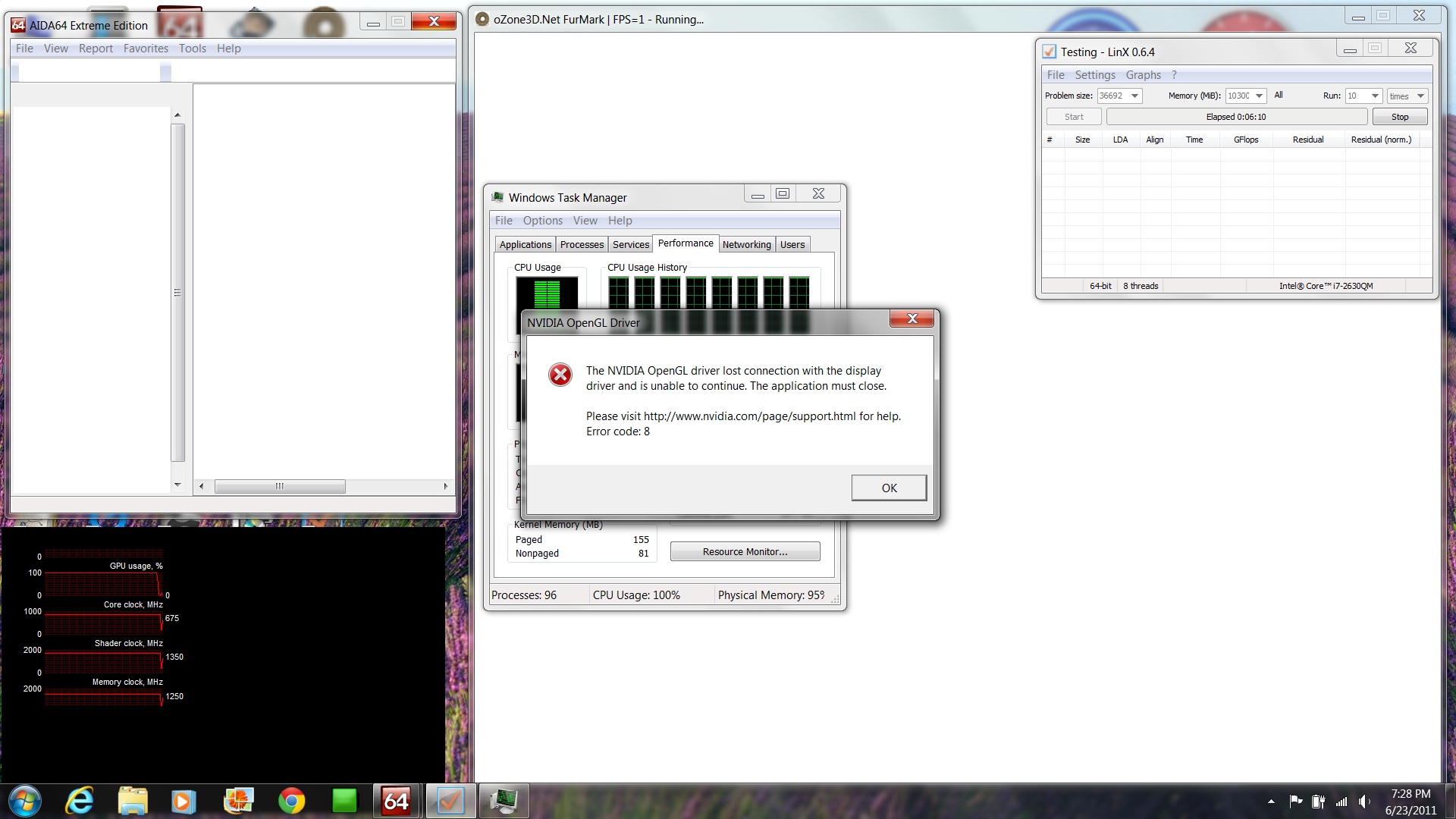The height and width of the screenshot is (819, 1456).
Task: Switch to AIDA64 via its taskbar icon
Action: (x=397, y=801)
